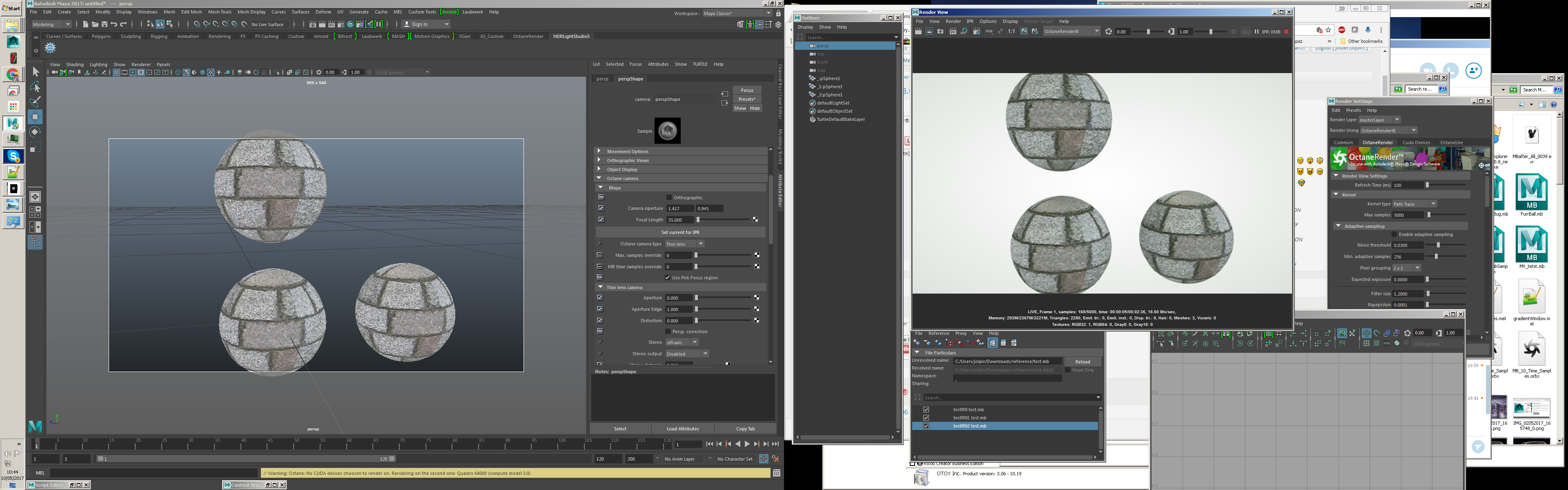
Task: Take a snapshot in Render View
Action: click(x=940, y=32)
